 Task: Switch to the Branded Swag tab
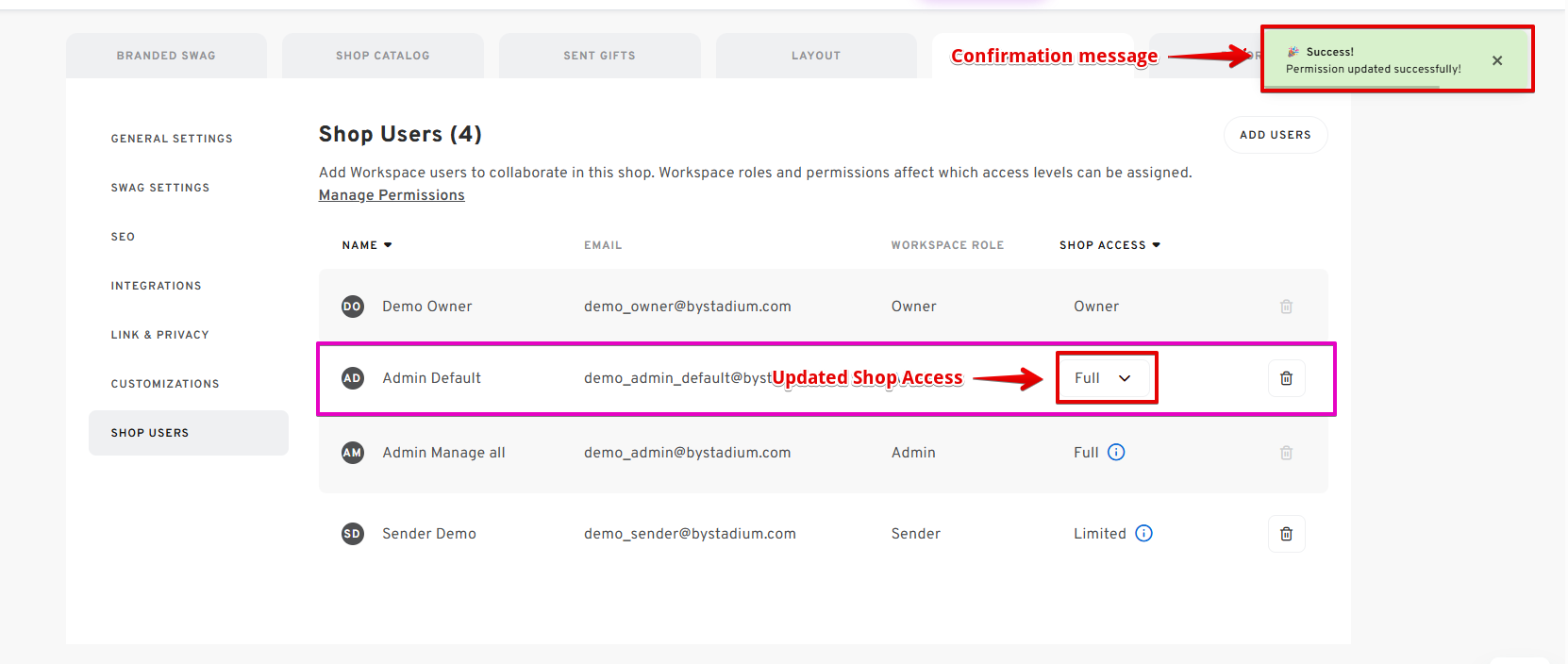[166, 56]
